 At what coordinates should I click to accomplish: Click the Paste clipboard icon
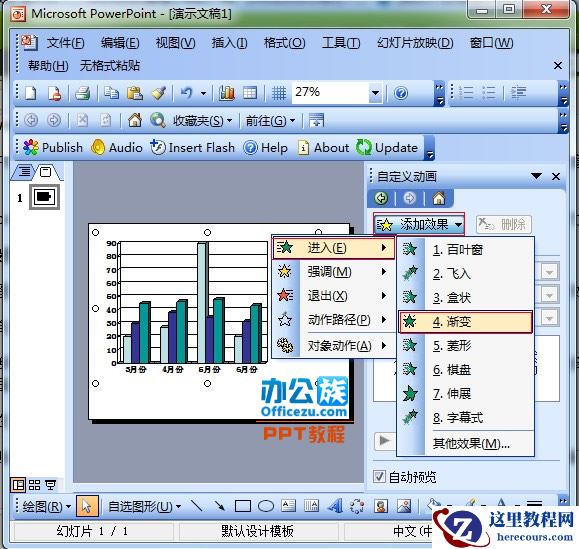click(135, 93)
